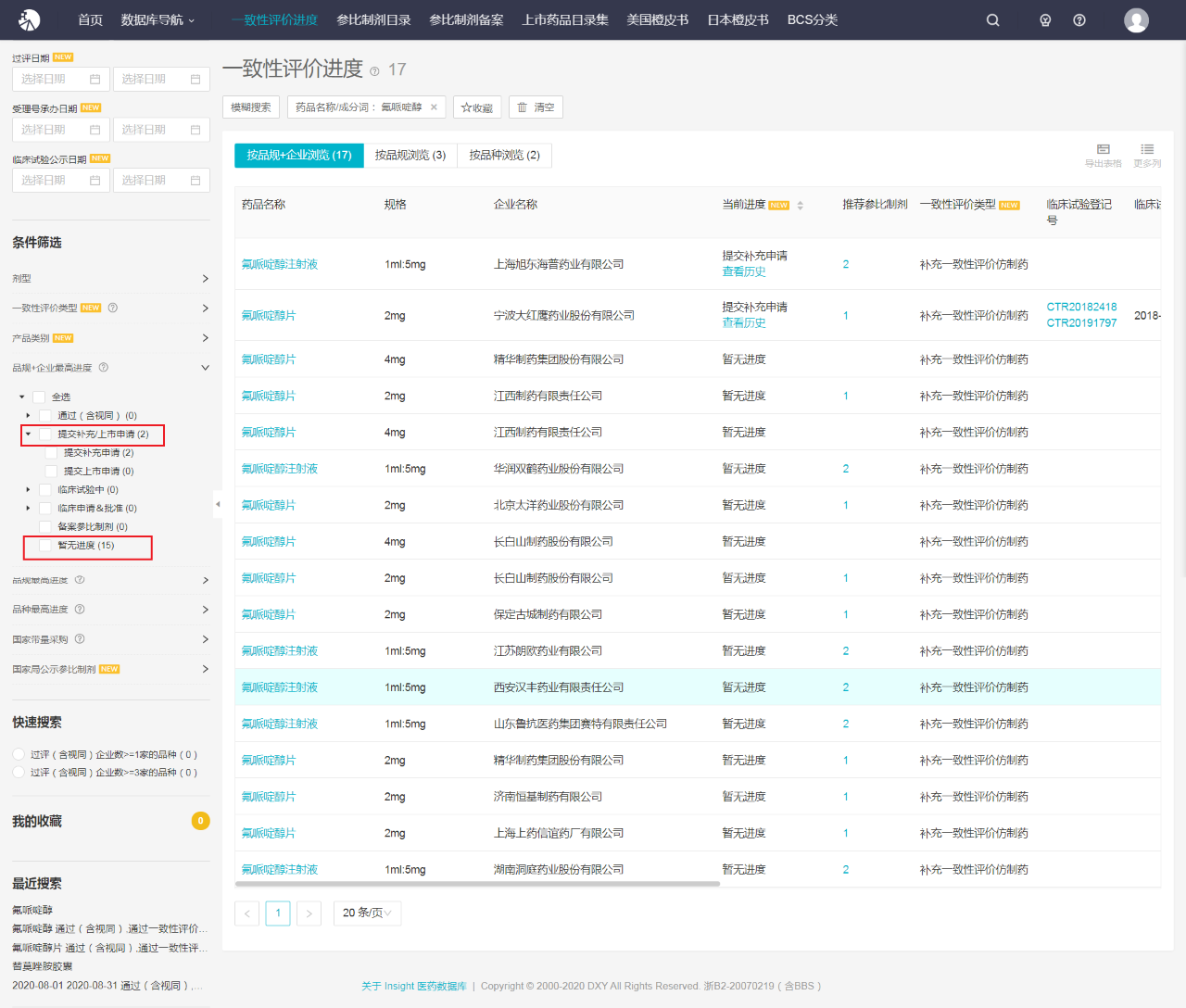Click the 清空 clear button
The width and height of the screenshot is (1186, 1008).
click(x=536, y=107)
